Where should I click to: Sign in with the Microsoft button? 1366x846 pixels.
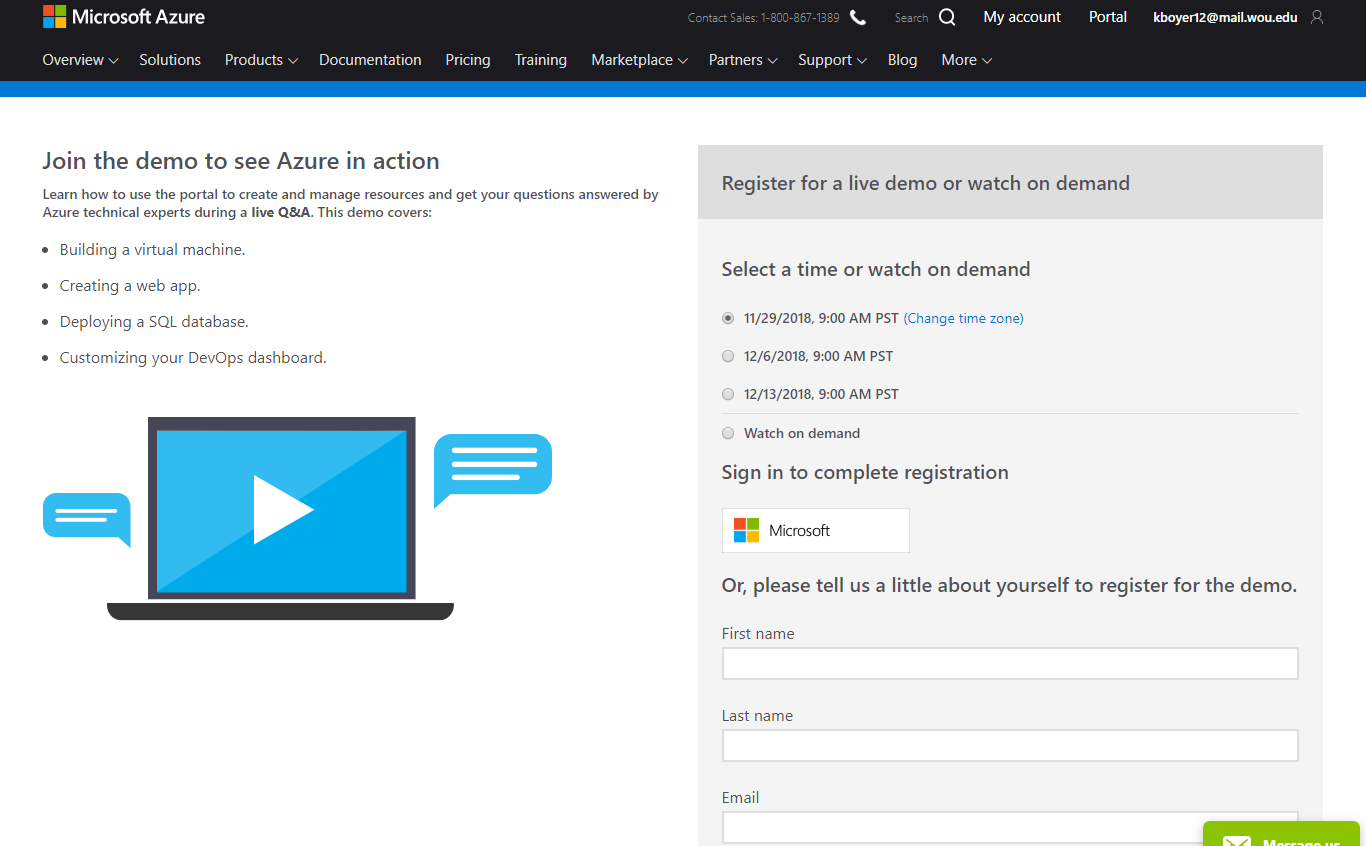[x=816, y=530]
